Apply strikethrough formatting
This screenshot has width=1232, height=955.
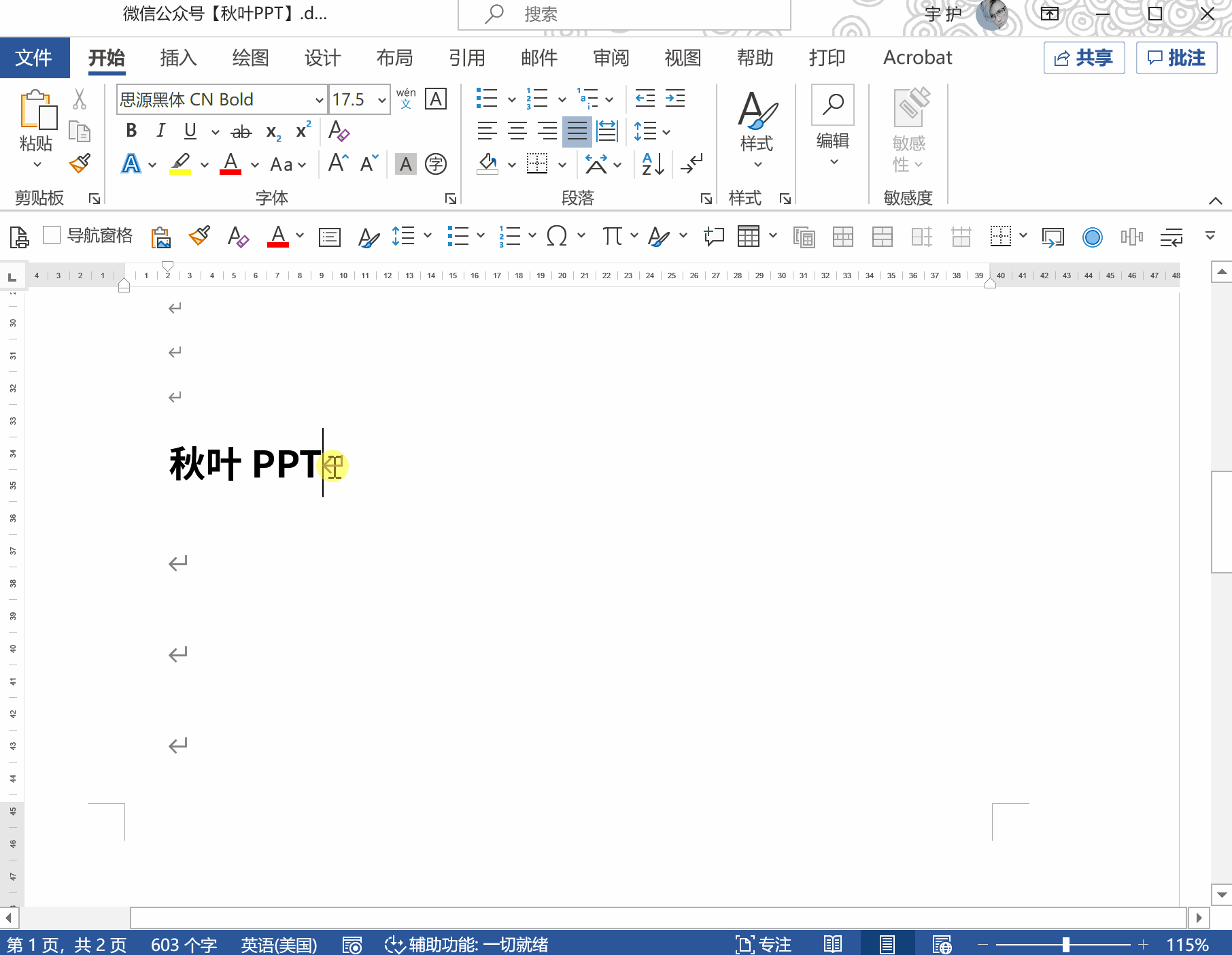241,131
